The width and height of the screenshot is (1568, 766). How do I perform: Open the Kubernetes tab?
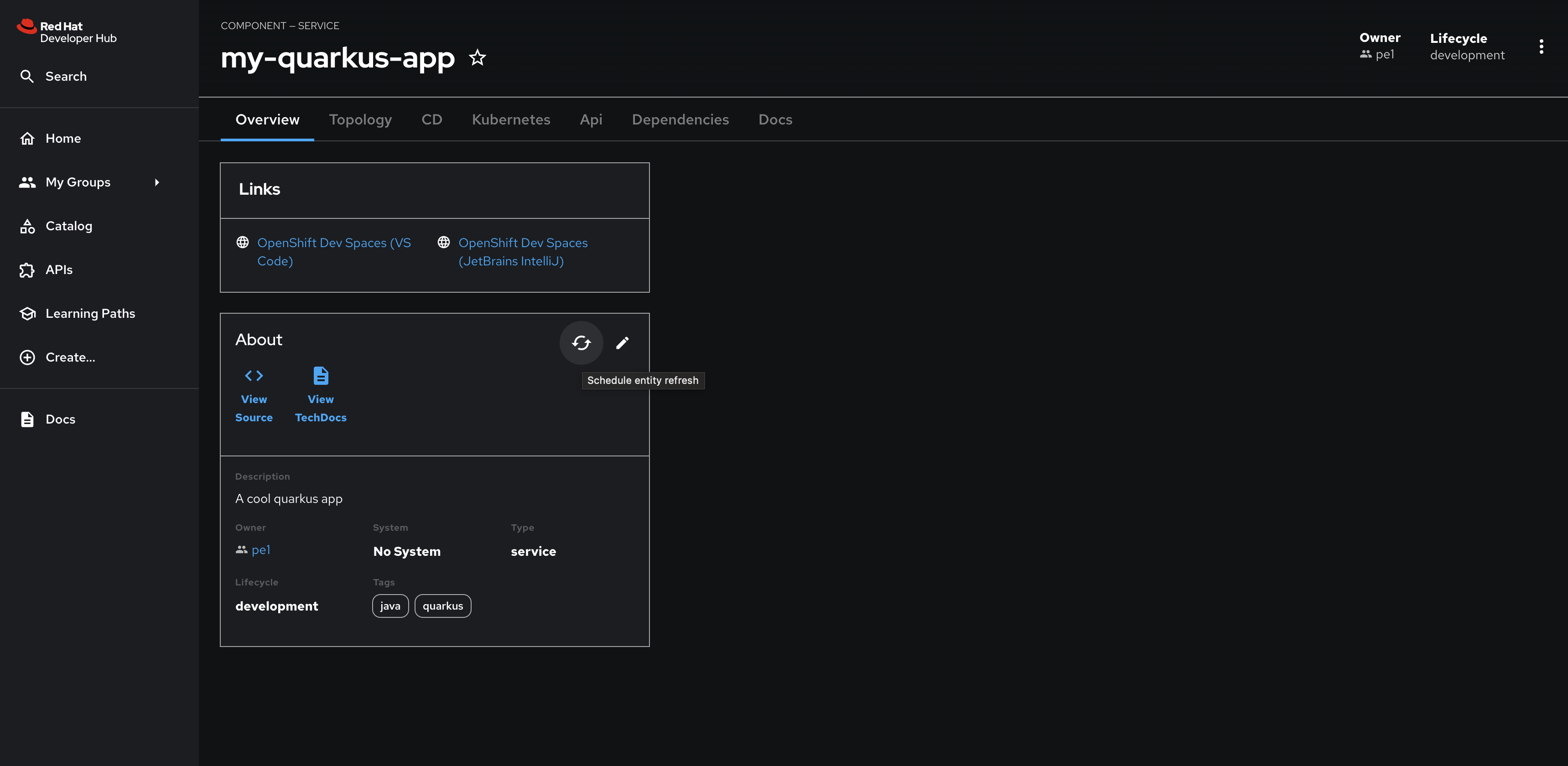click(x=511, y=119)
